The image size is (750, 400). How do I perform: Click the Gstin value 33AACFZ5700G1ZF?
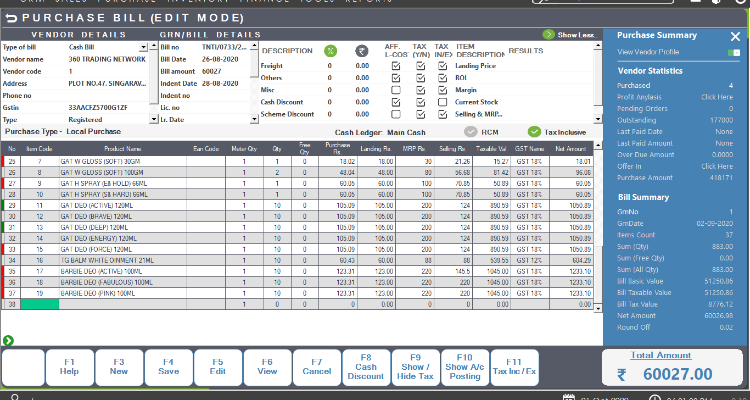click(98, 108)
